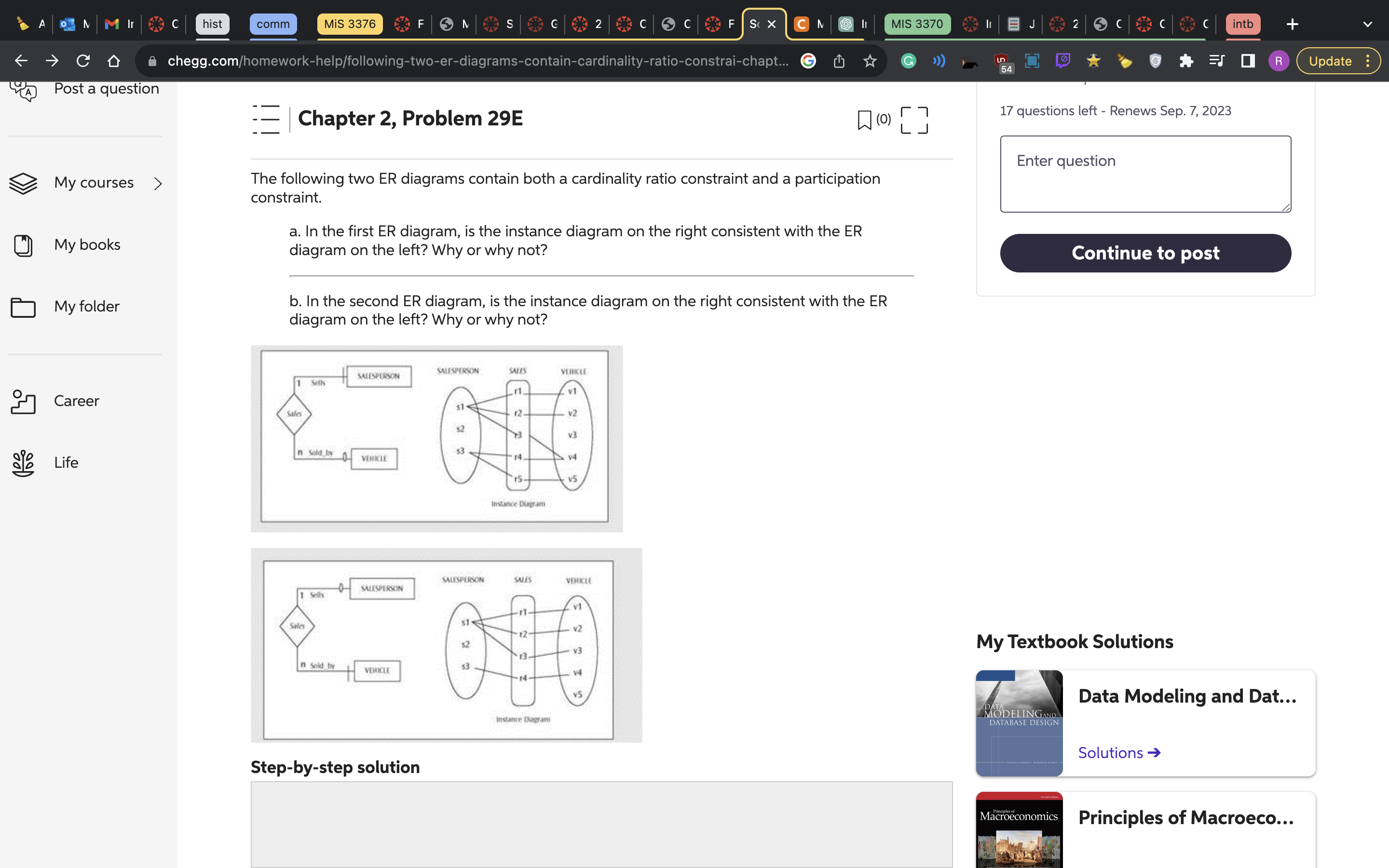
Task: Open fullscreen view of problem
Action: coord(914,120)
